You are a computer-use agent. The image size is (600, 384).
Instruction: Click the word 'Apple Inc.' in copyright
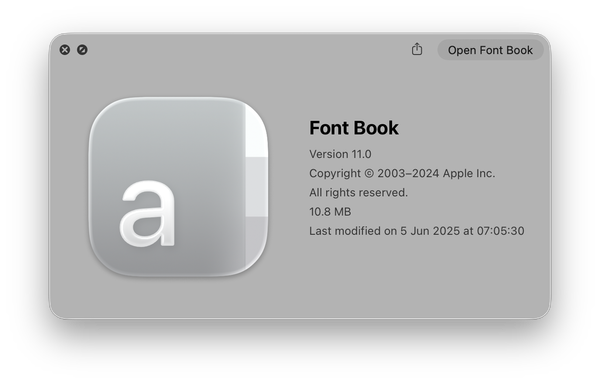point(469,173)
